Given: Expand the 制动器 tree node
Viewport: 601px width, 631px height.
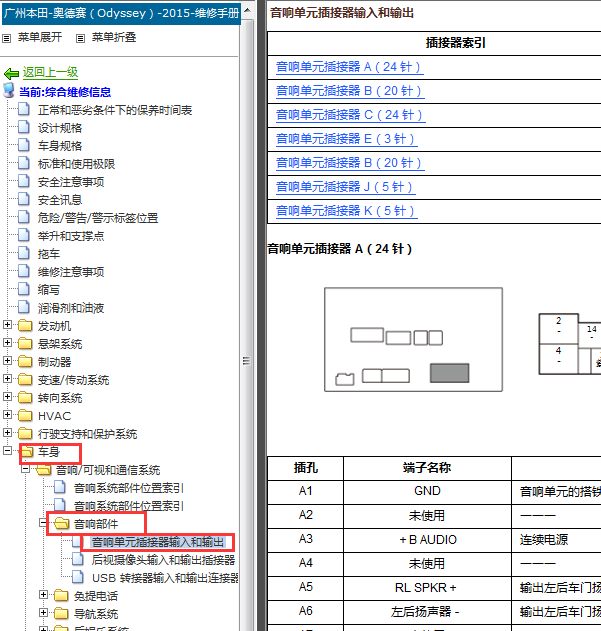Looking at the screenshot, I should click(x=7, y=360).
